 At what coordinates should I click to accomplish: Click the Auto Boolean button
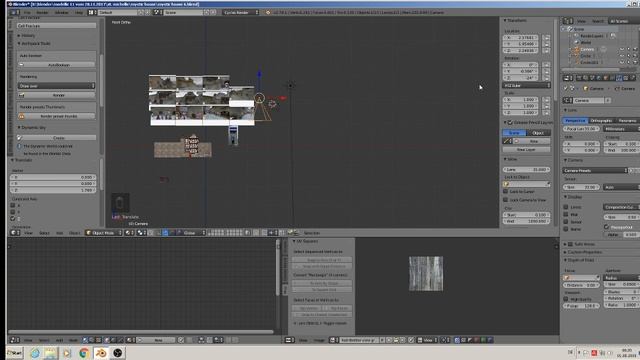coord(56,65)
